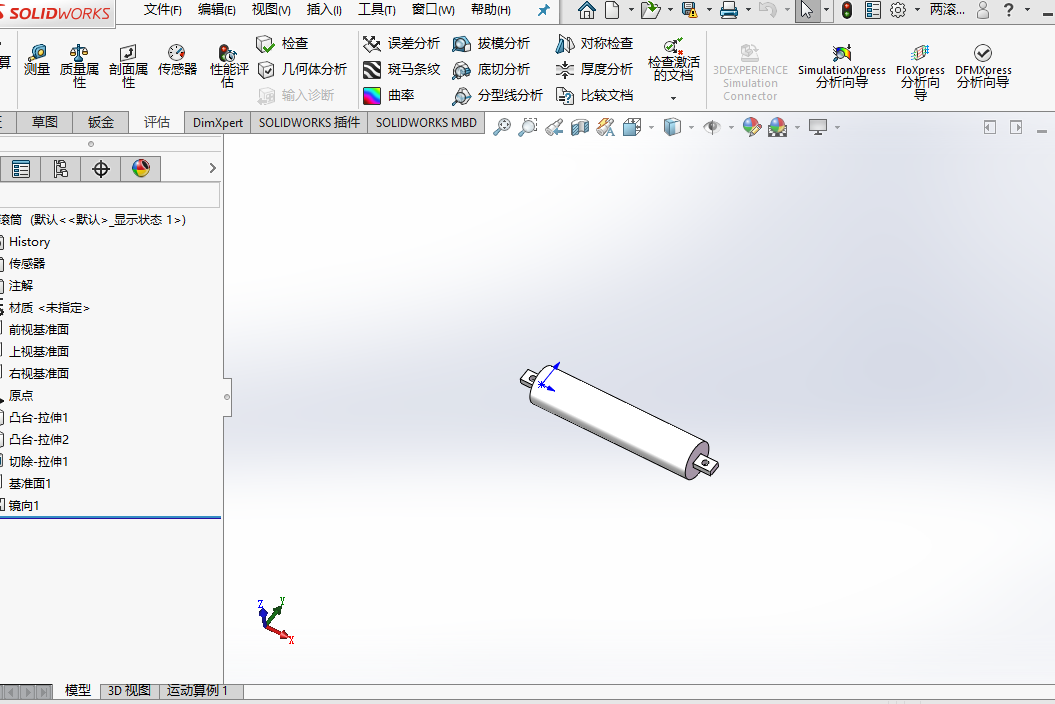Open Edit Appearance color ball icon
This screenshot has height=704, width=1055.
click(752, 127)
